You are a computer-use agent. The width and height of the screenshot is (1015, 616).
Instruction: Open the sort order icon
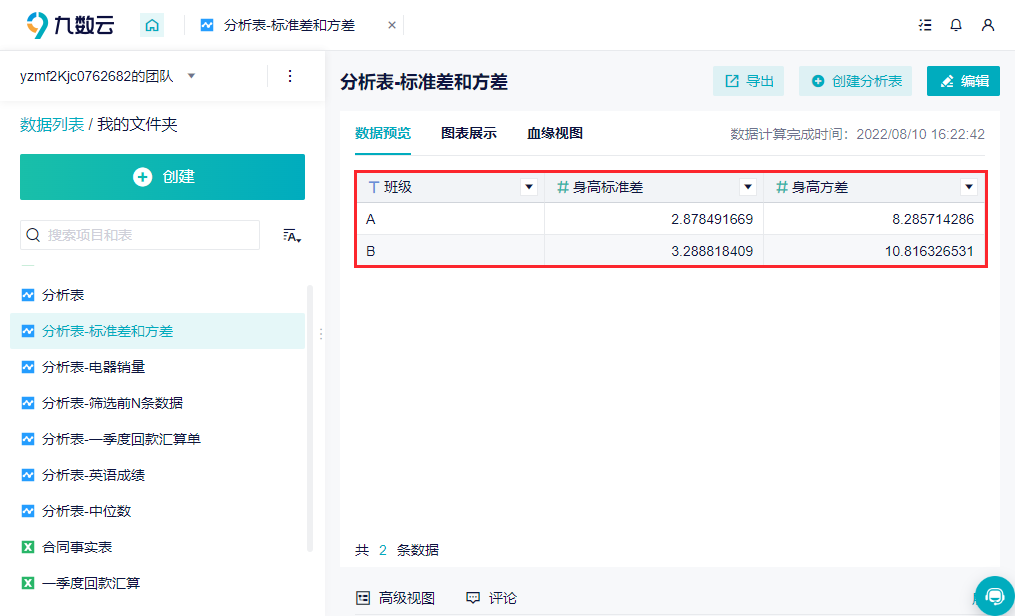[x=293, y=236]
